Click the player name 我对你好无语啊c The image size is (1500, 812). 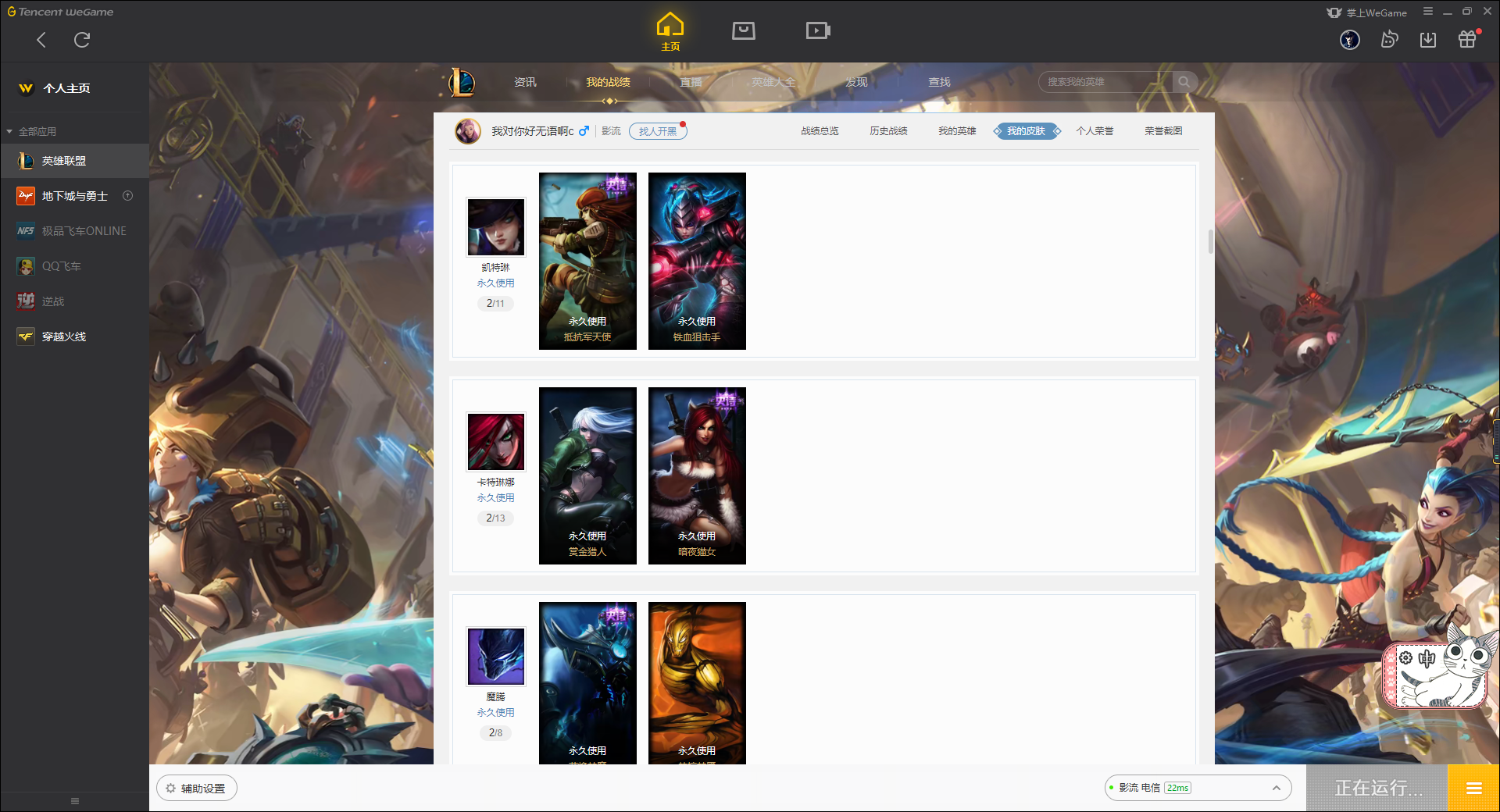(532, 131)
